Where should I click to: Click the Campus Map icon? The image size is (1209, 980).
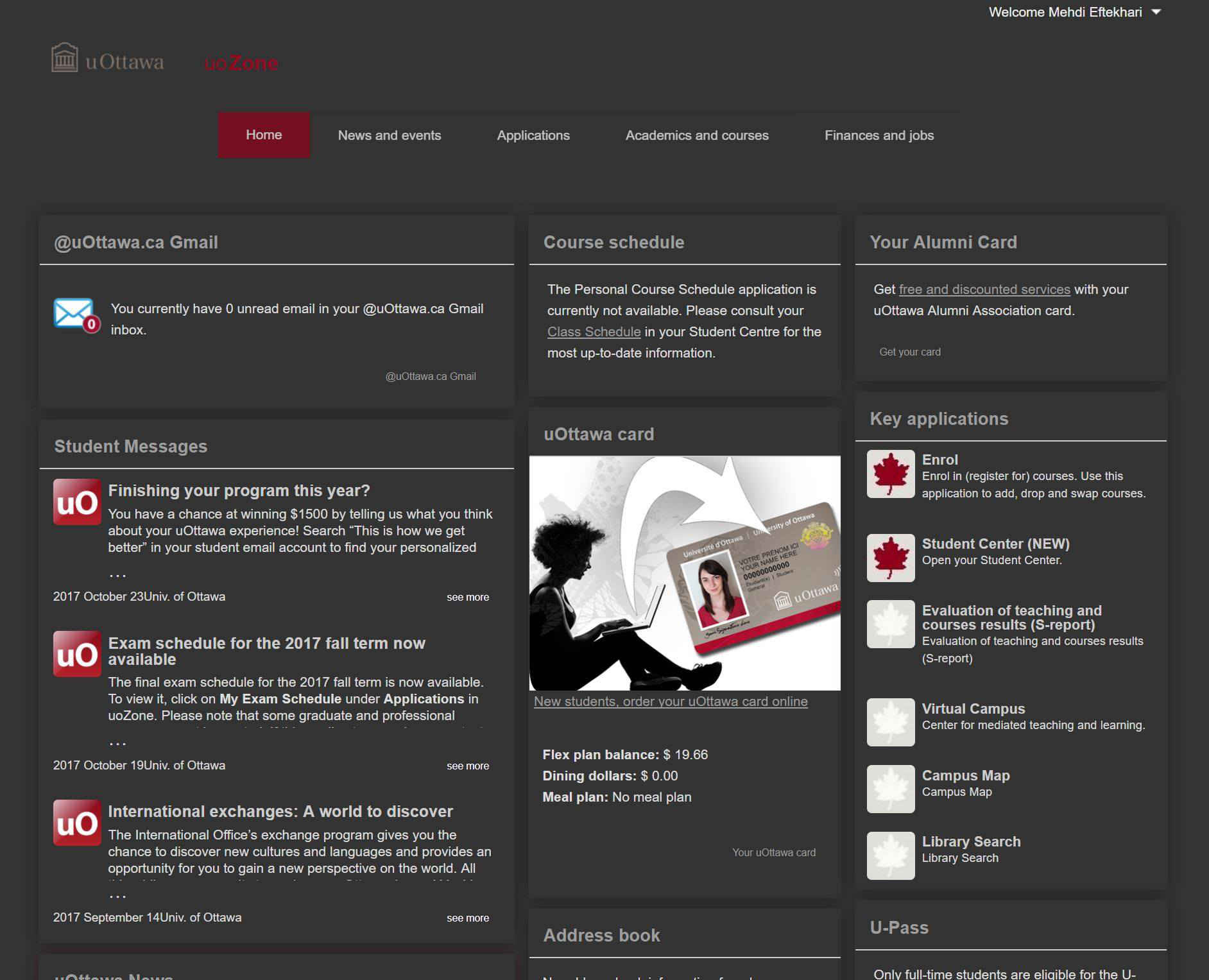point(891,789)
